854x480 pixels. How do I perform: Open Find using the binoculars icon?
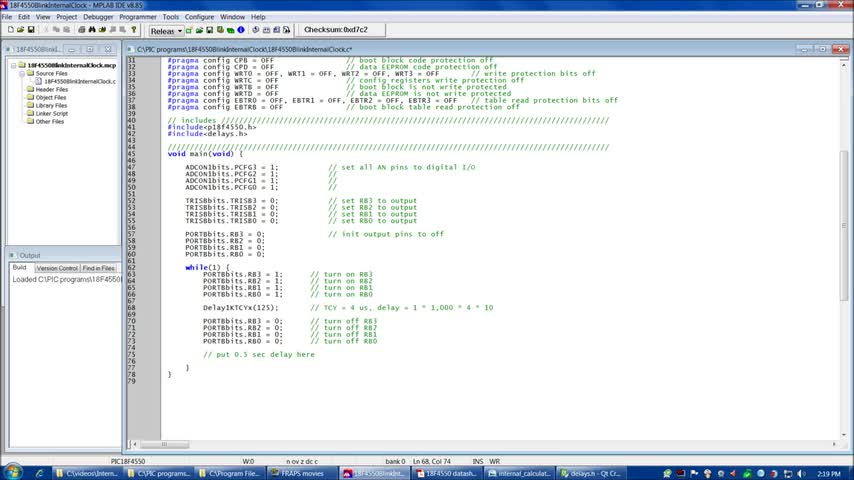point(92,30)
